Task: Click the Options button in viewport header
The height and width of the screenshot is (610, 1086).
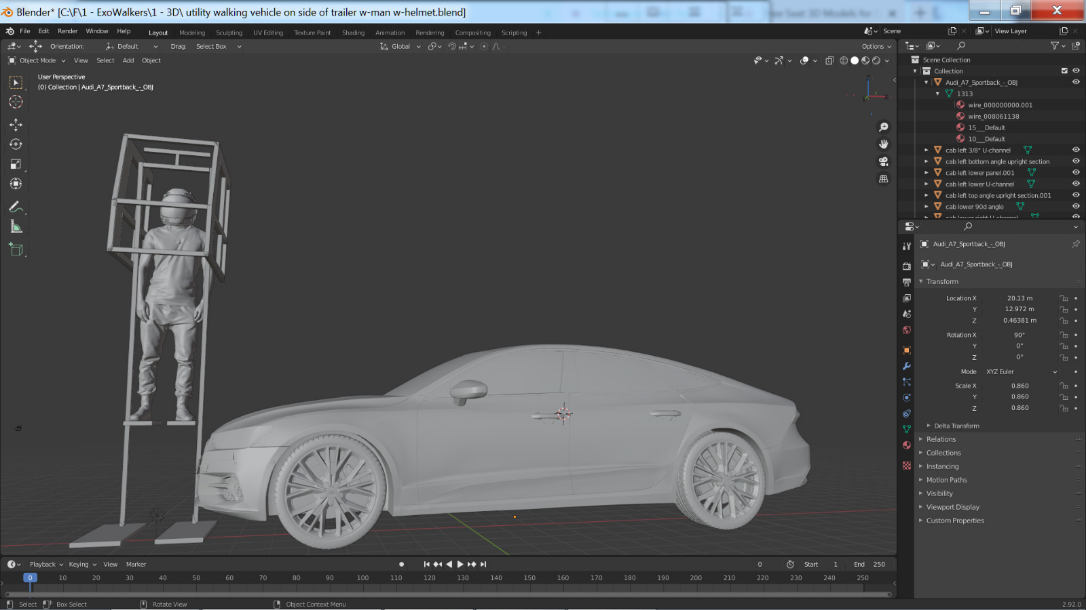Action: [x=874, y=46]
